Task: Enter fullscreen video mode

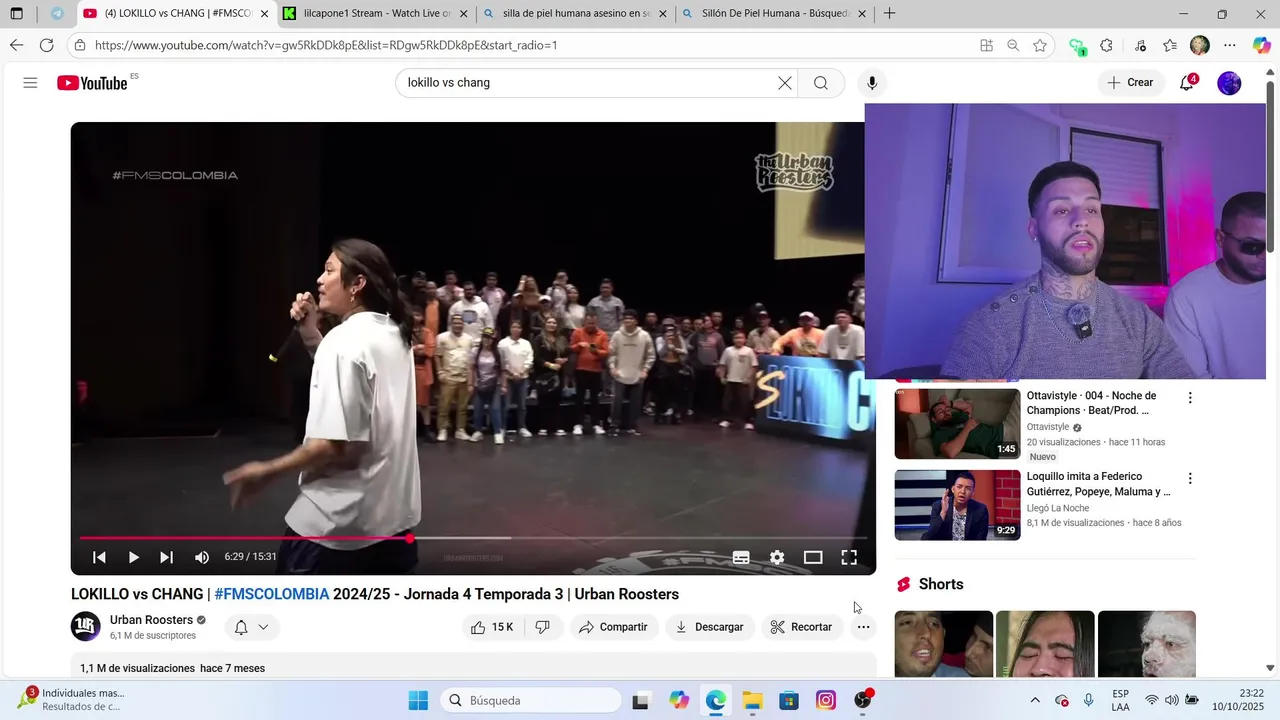Action: pos(849,557)
